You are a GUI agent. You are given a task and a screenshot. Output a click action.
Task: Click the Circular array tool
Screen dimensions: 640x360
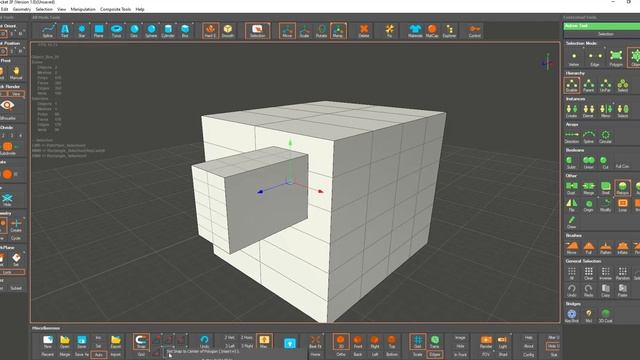(605, 137)
